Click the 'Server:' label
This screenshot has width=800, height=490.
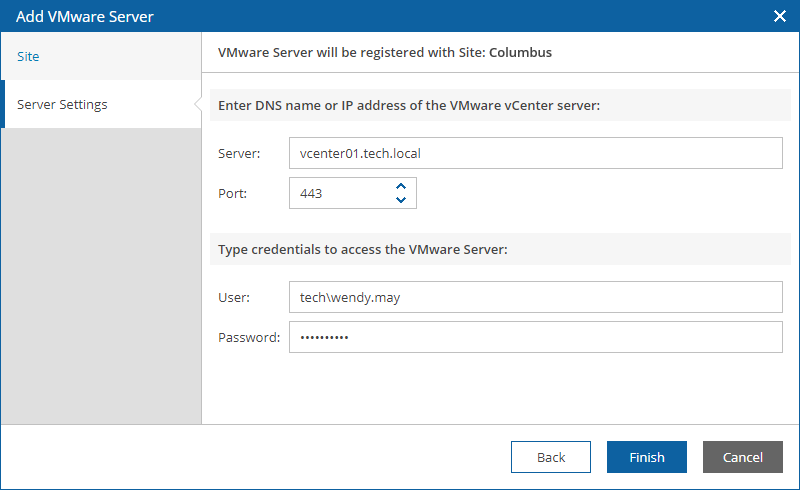[x=239, y=154]
